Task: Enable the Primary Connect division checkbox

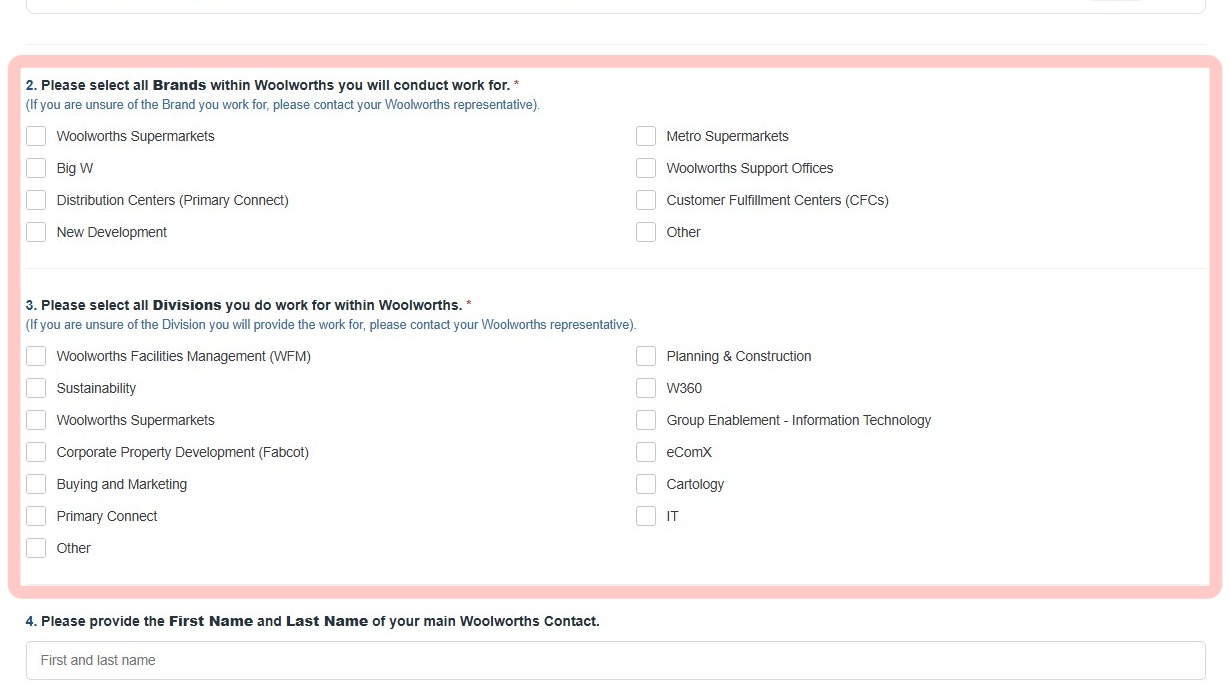Action: tap(36, 516)
